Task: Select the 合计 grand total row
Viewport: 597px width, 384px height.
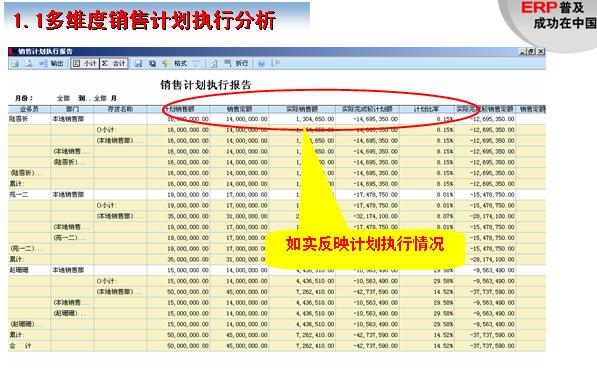Action: [277, 346]
